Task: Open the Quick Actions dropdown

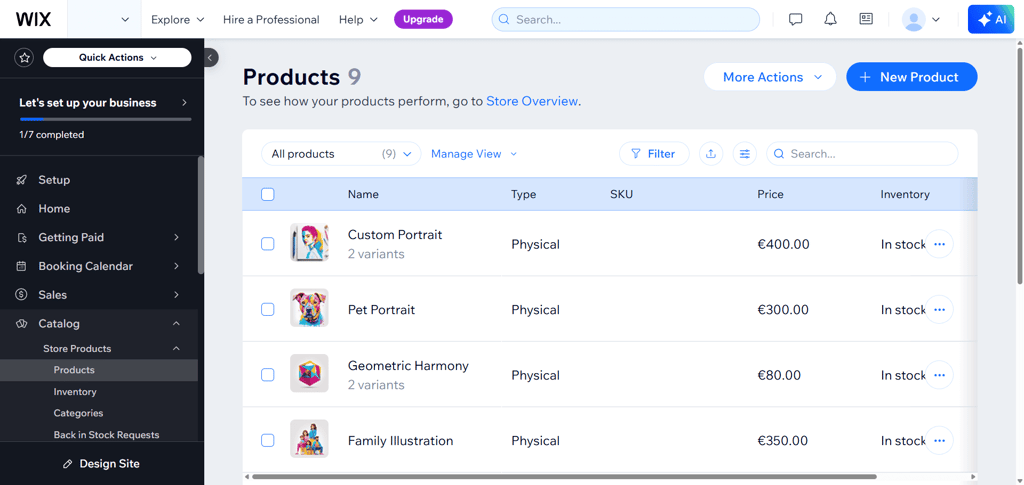Action: coord(118,57)
